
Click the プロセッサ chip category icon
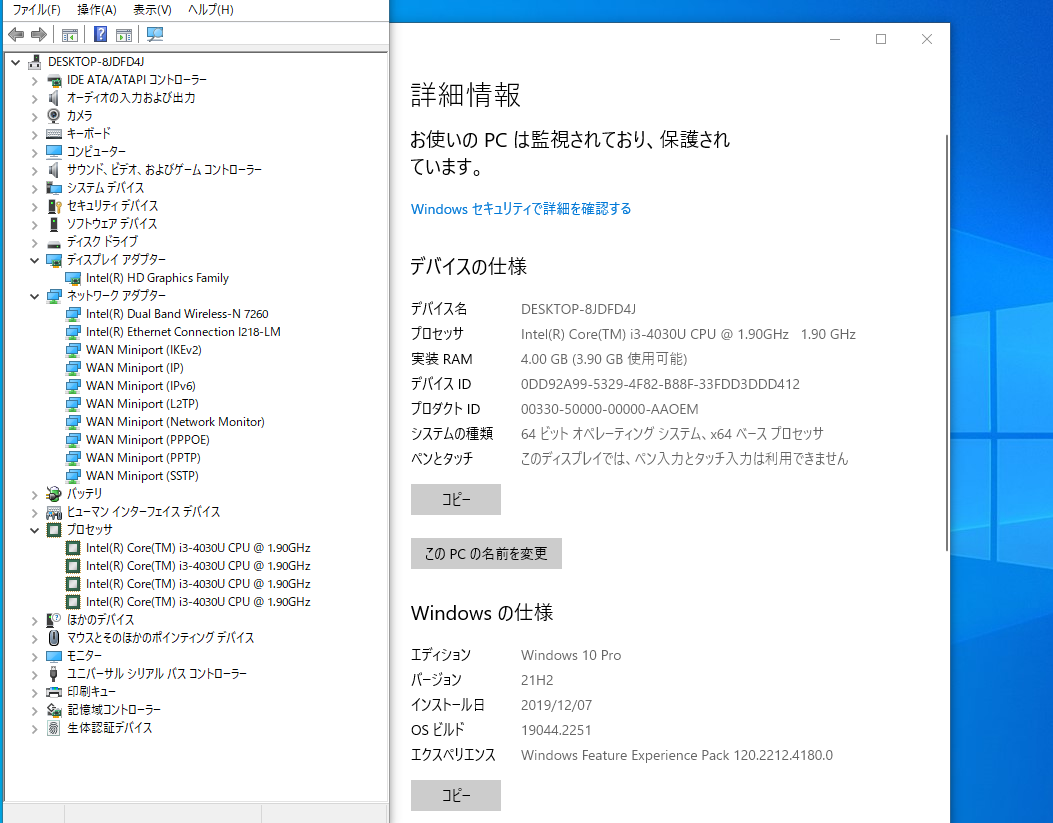54,530
